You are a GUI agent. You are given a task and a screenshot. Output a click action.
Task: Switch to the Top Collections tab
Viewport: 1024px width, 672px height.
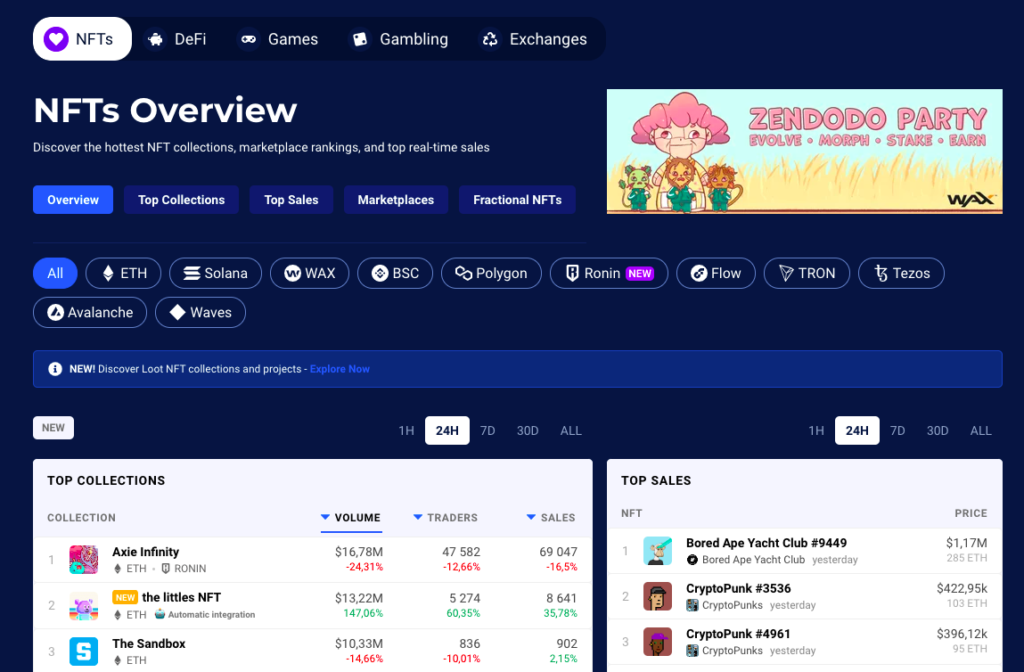point(181,200)
